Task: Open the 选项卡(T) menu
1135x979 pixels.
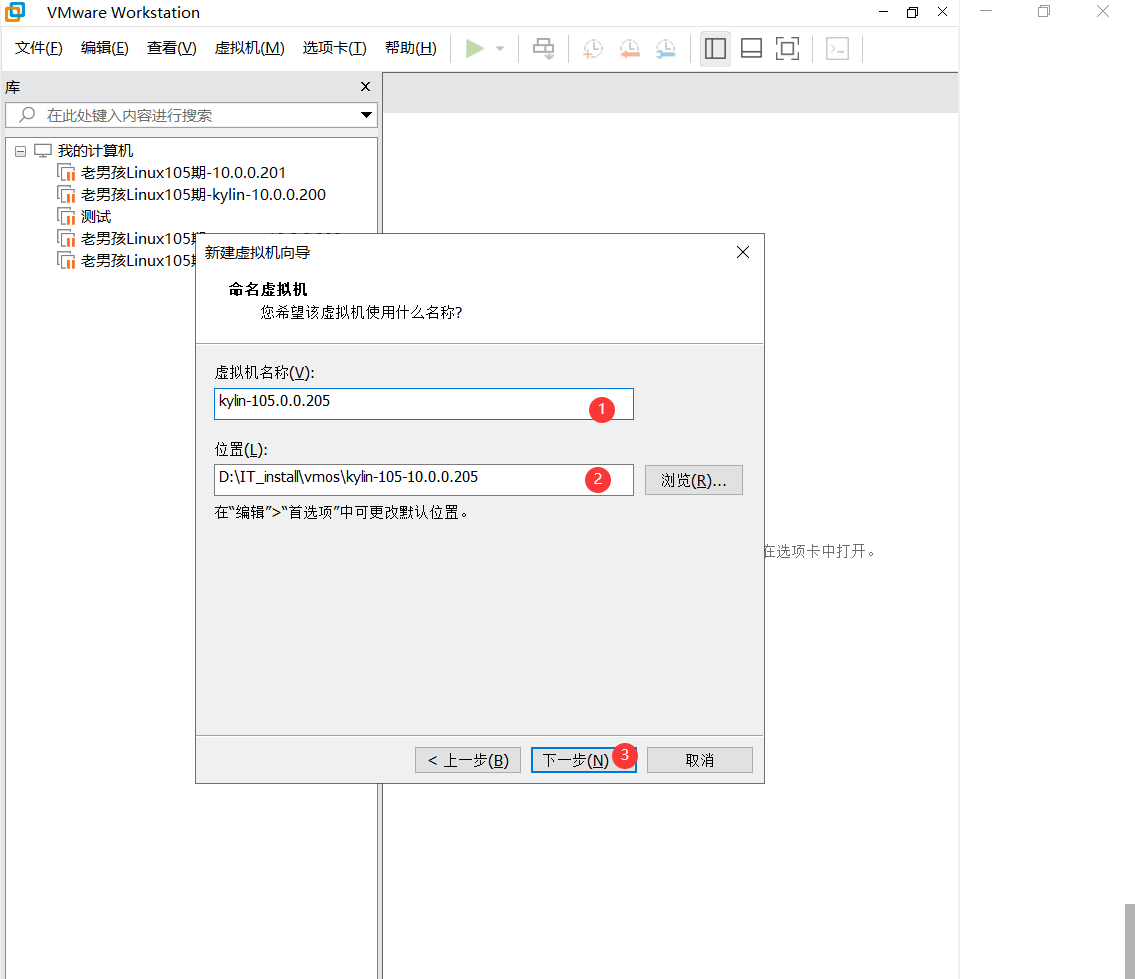Action: coord(334,49)
